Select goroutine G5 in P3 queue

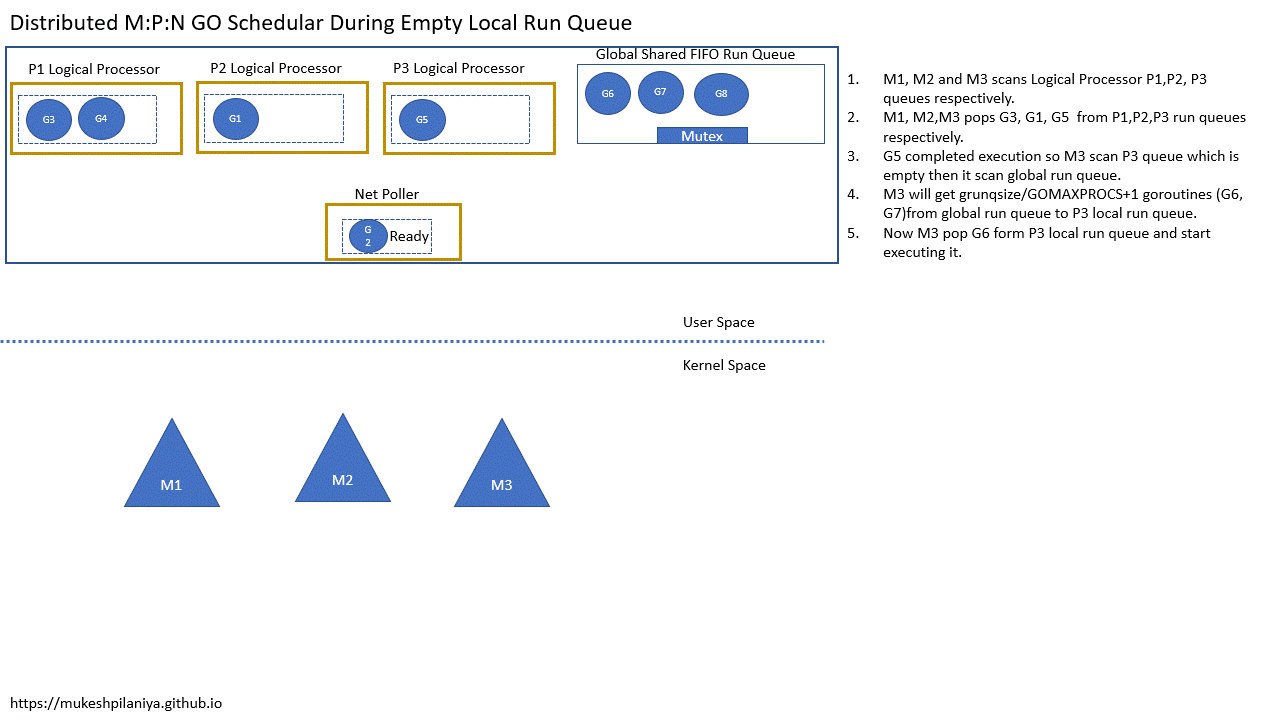tap(421, 118)
